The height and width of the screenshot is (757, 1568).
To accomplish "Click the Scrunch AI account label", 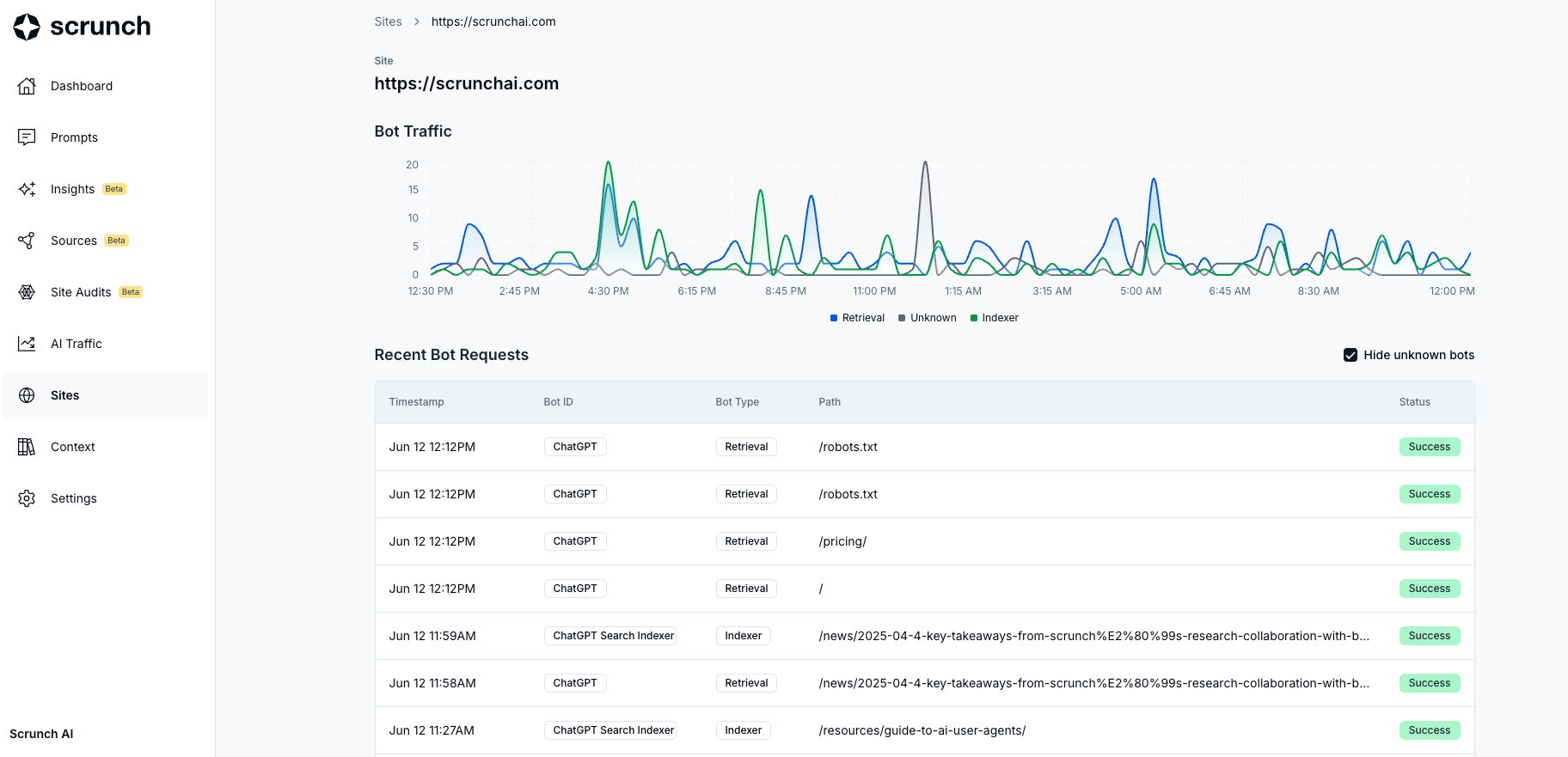I will click(x=41, y=734).
